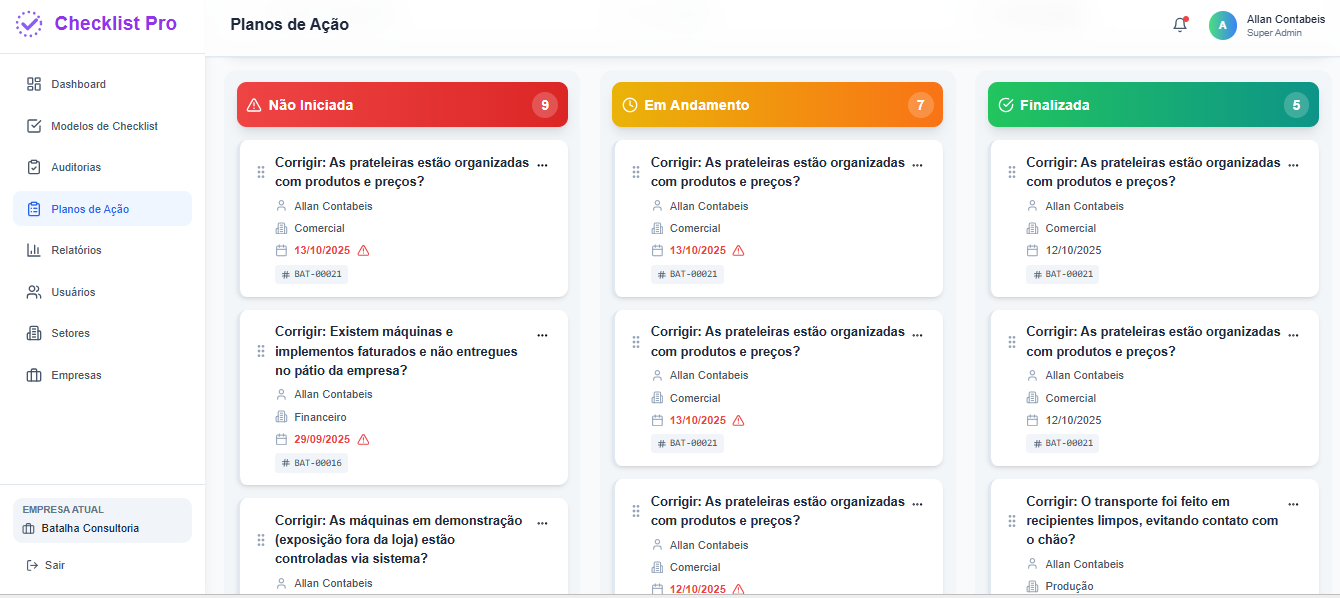The height and width of the screenshot is (598, 1340).
Task: Click 'Planos de Ação' page heading
Action: [290, 25]
